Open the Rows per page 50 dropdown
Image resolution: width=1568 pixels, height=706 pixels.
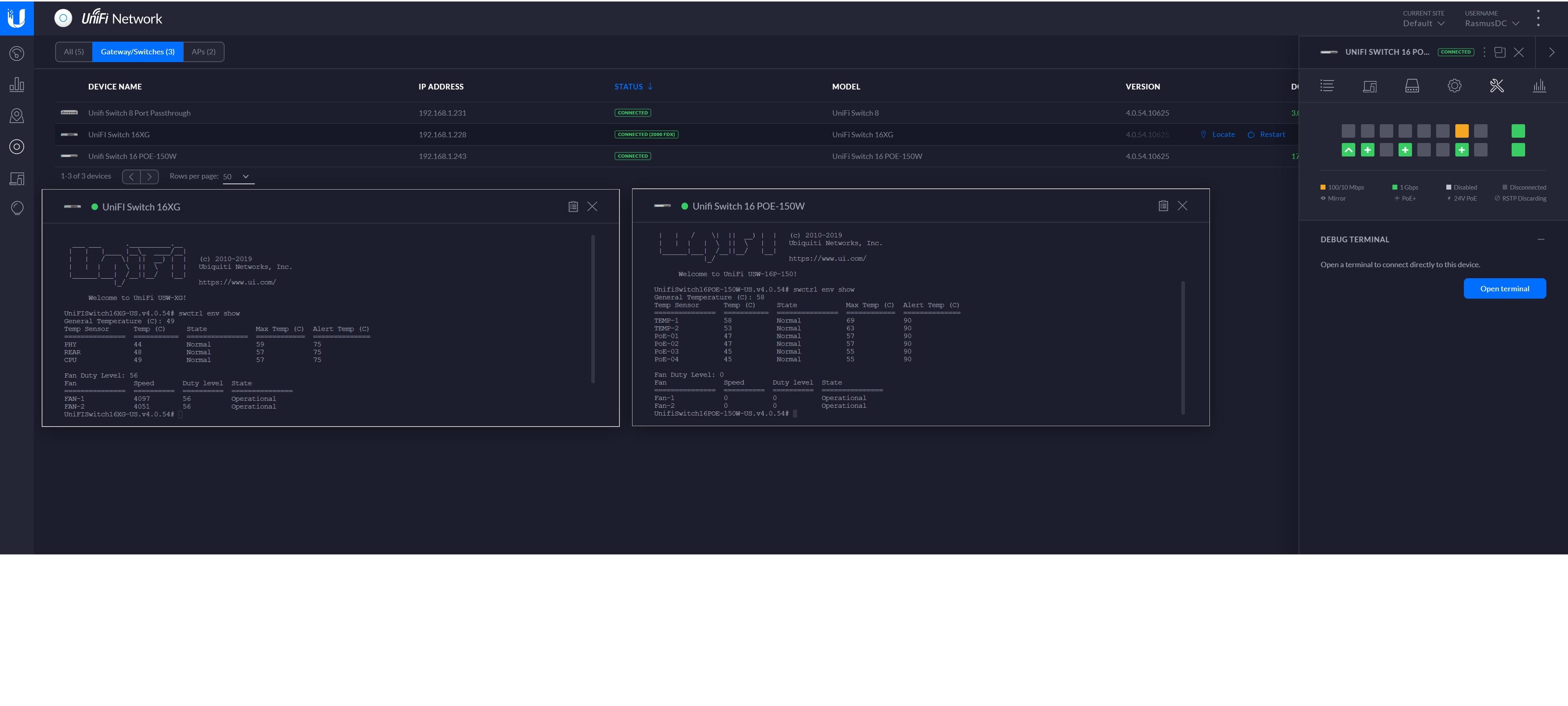point(238,176)
